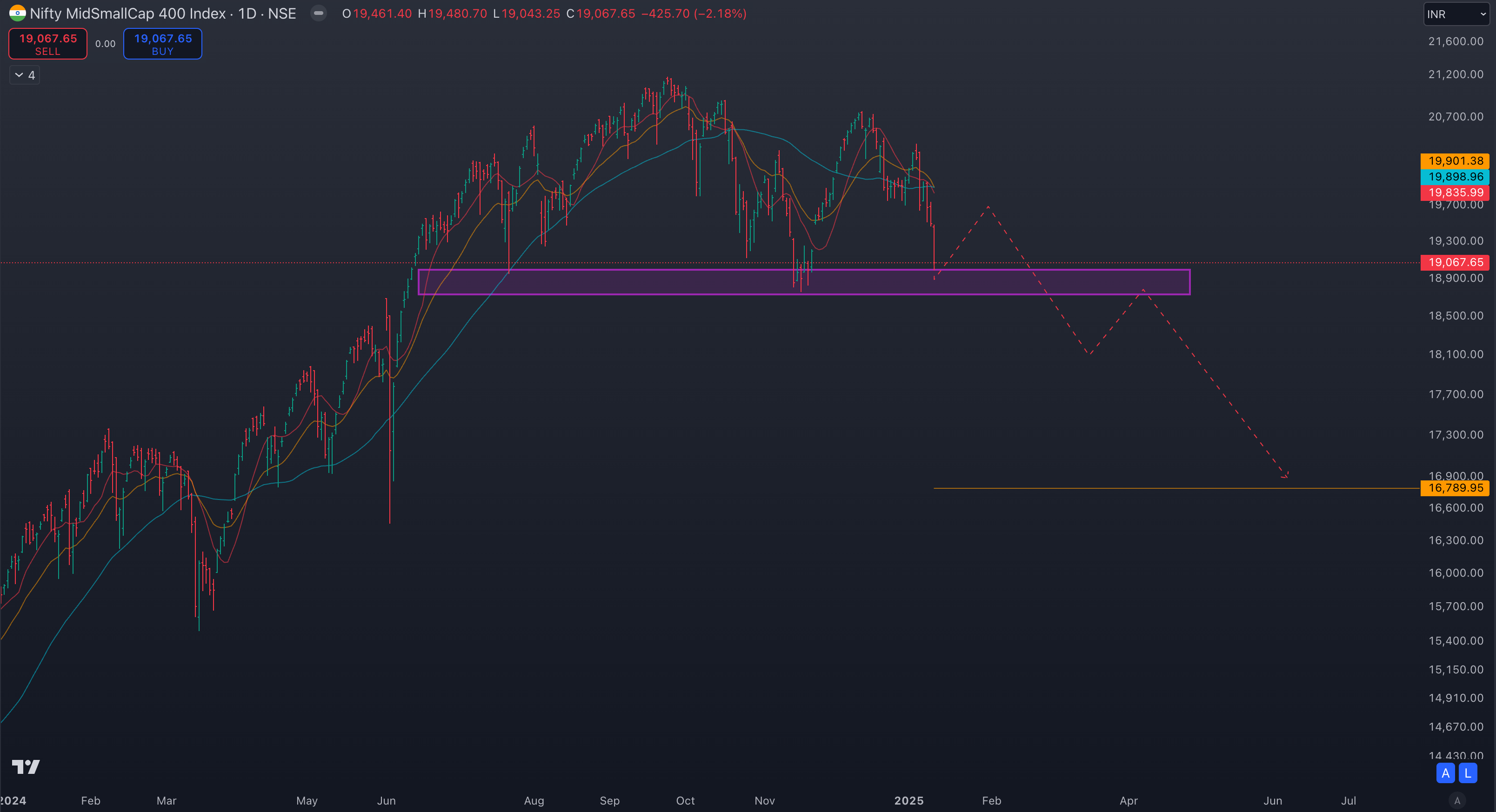Click the small circular A icon bottom right

1456,800
